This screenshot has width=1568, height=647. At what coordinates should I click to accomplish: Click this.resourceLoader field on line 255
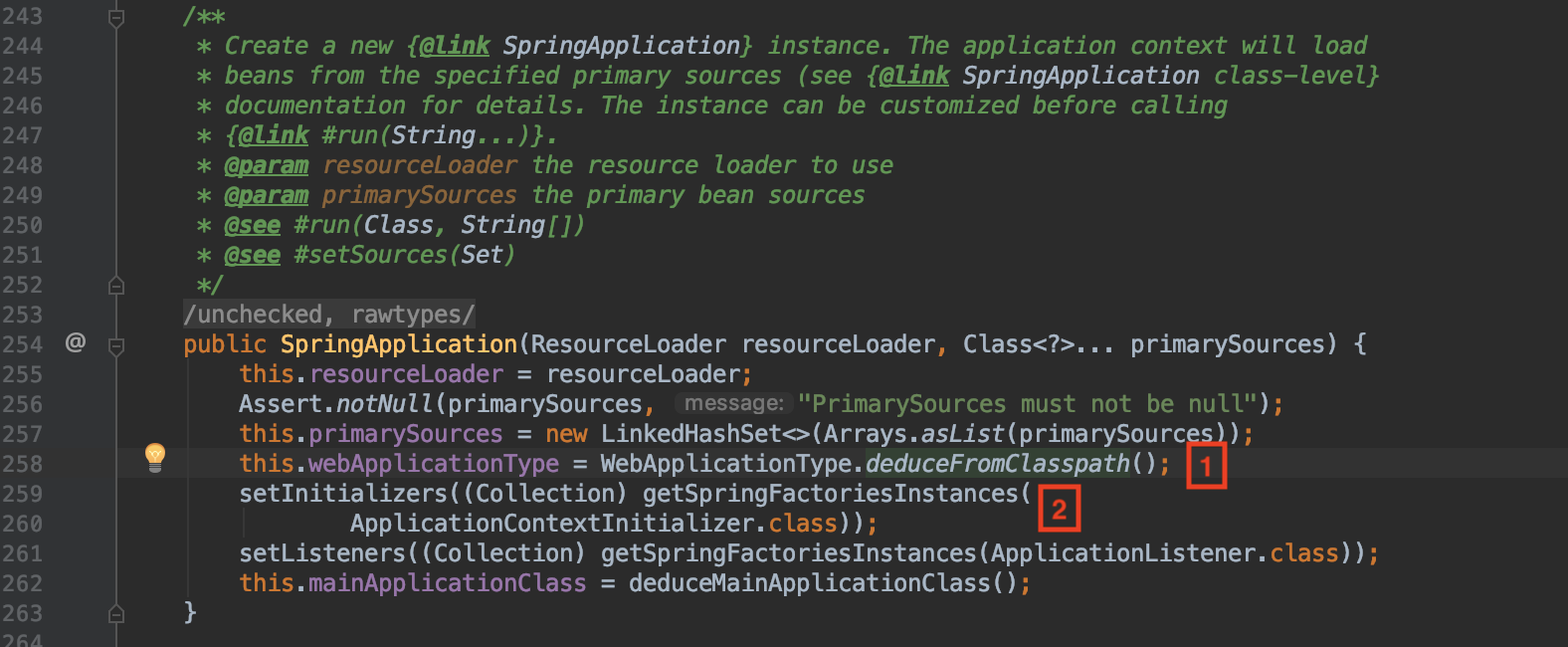pyautogui.click(x=371, y=374)
